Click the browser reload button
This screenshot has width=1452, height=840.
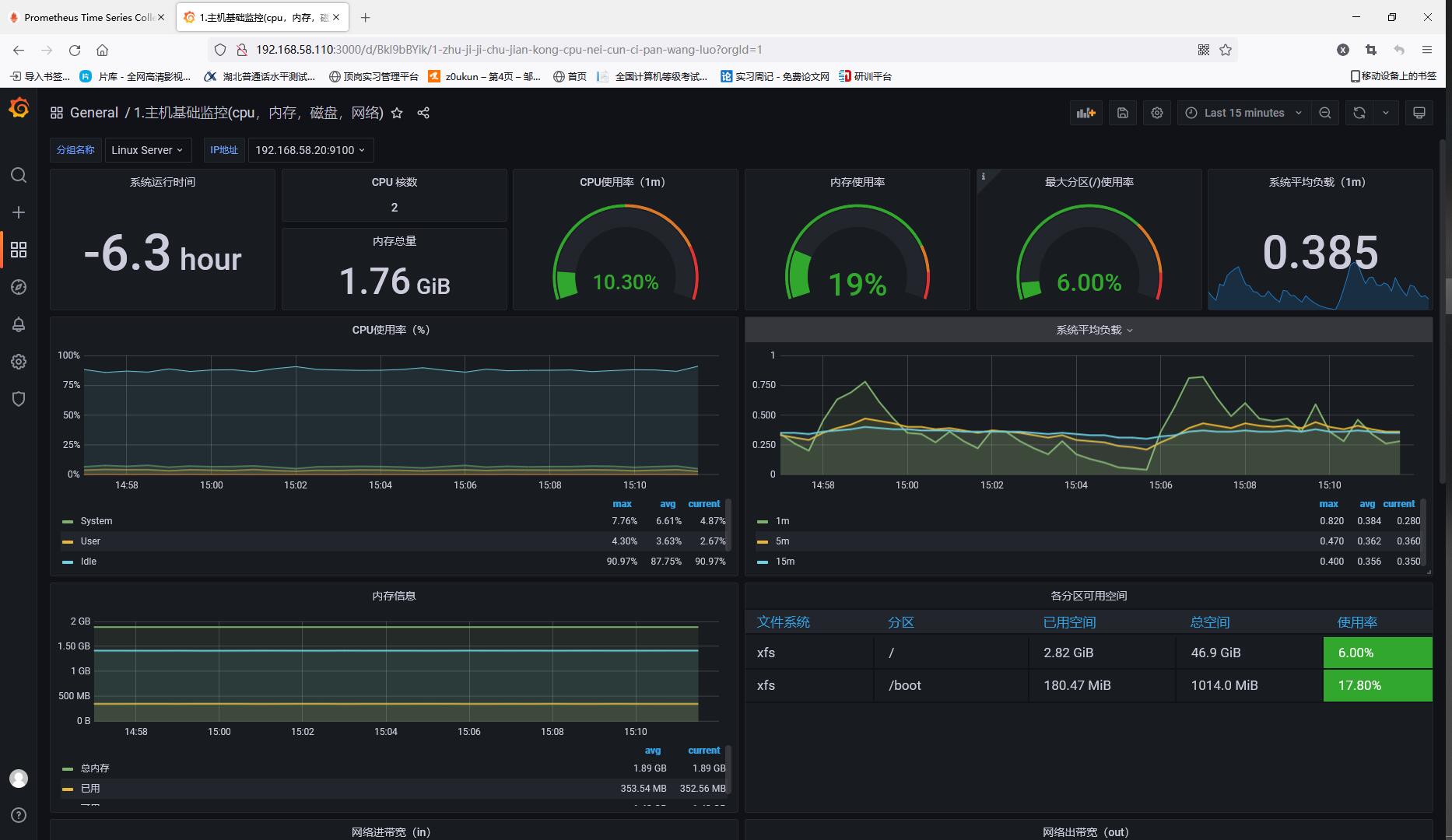click(75, 50)
